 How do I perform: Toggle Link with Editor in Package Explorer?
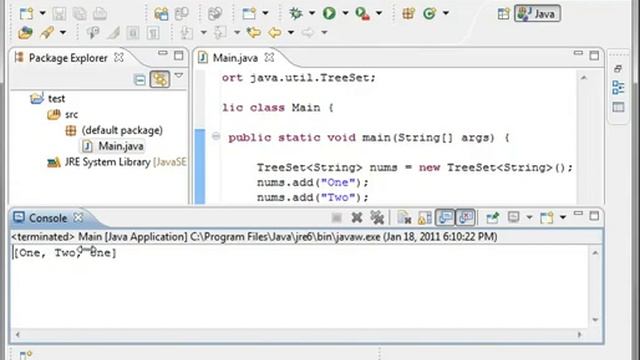click(160, 79)
